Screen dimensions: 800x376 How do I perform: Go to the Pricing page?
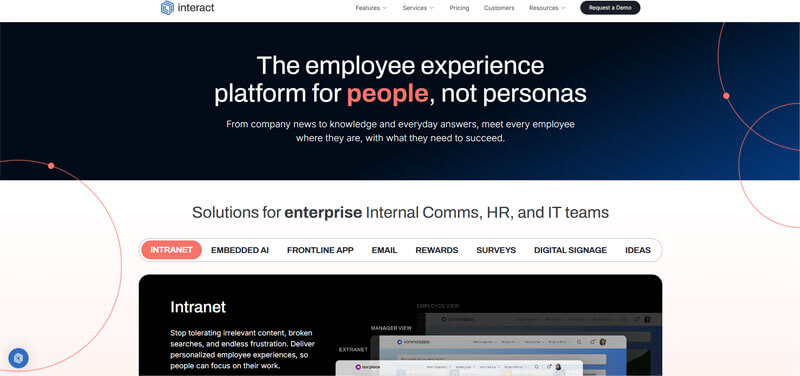(459, 8)
